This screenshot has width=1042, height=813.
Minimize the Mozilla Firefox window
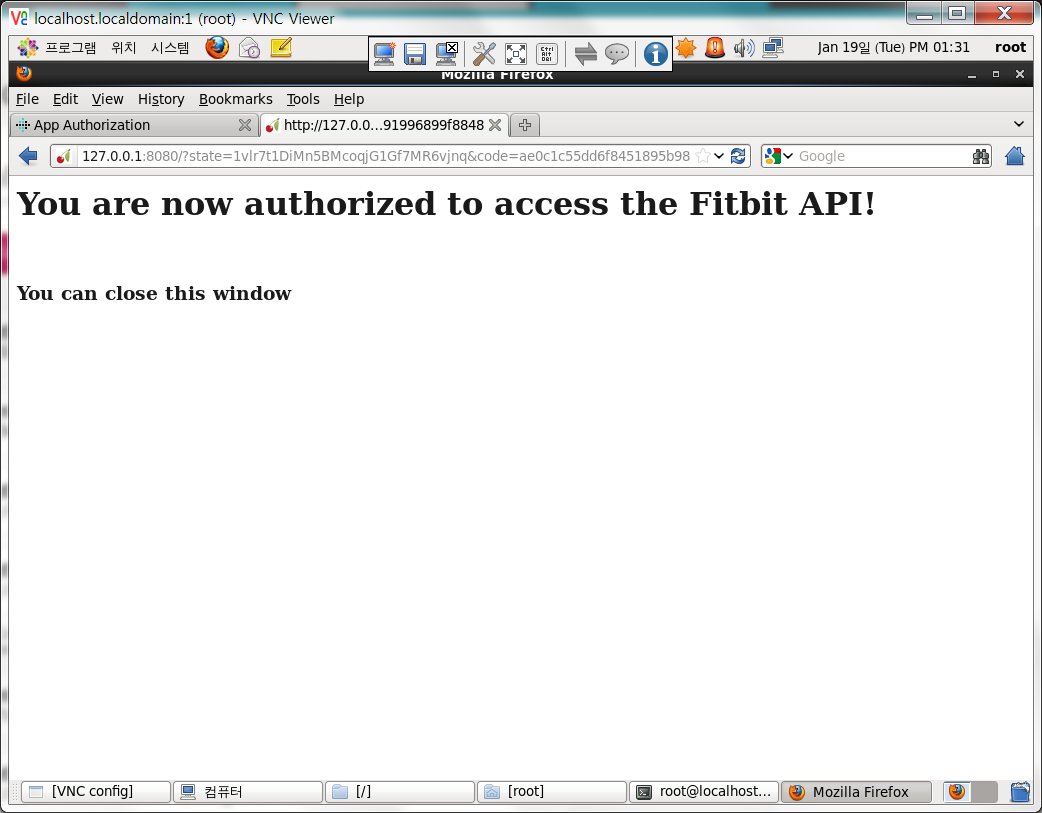pyautogui.click(x=972, y=74)
